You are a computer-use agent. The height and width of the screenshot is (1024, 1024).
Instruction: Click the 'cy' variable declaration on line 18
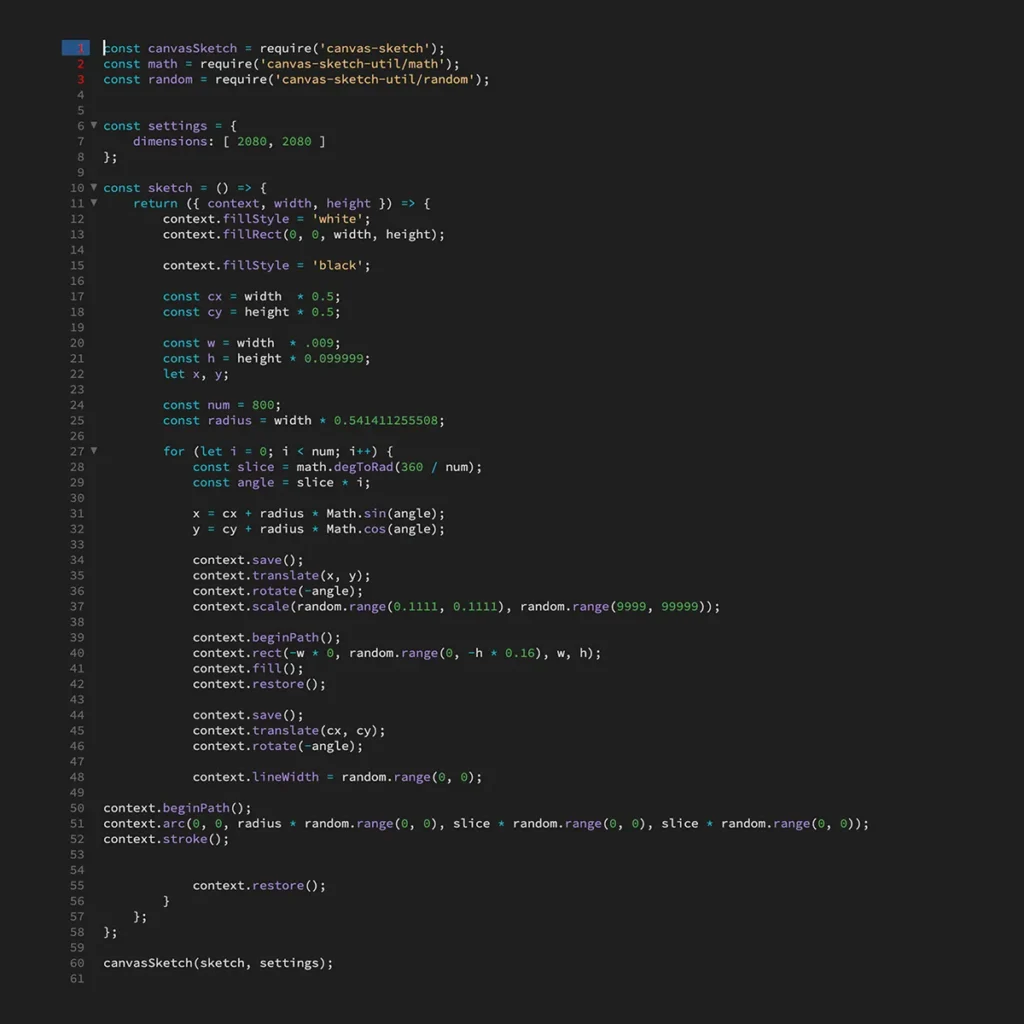point(215,312)
